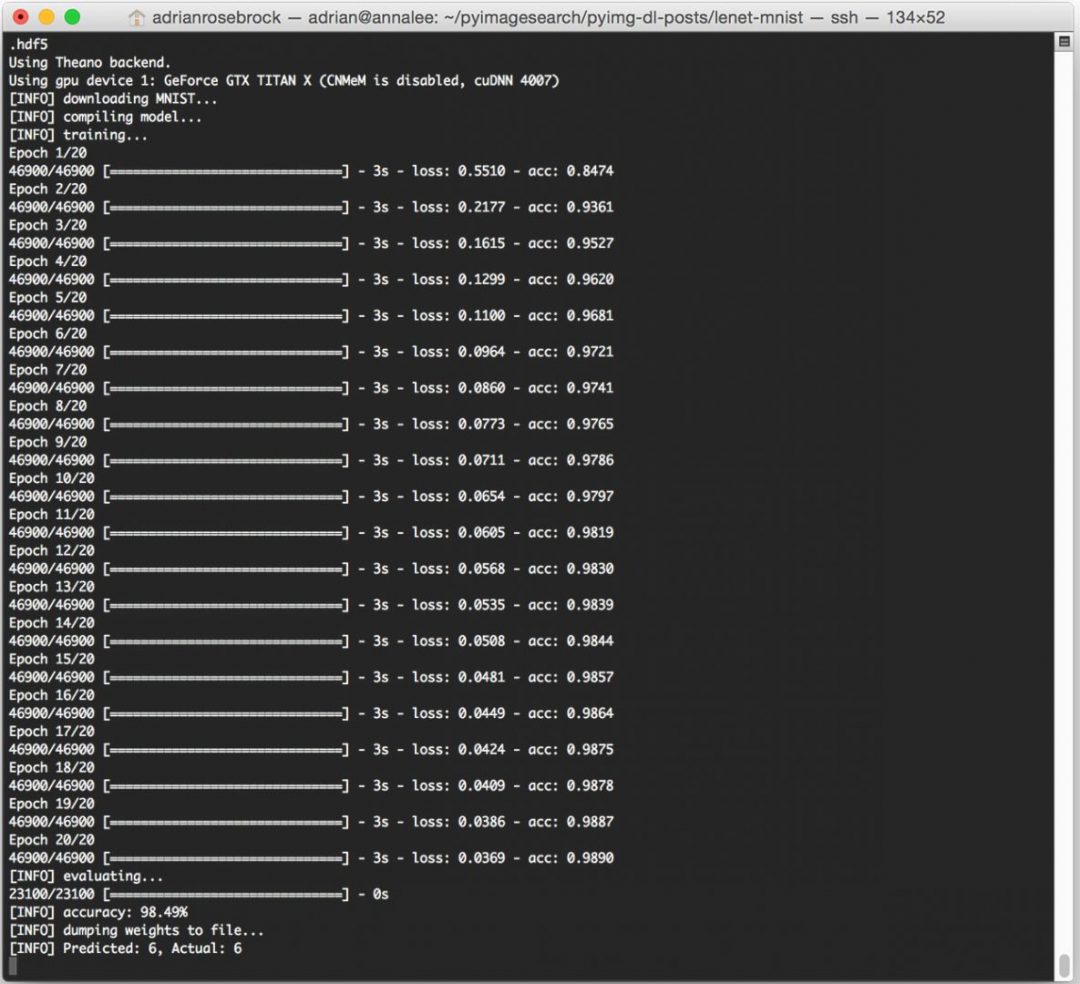Image resolution: width=1080 pixels, height=984 pixels.
Task: Click 'Epoch 7/20' text
Action: 48,370
